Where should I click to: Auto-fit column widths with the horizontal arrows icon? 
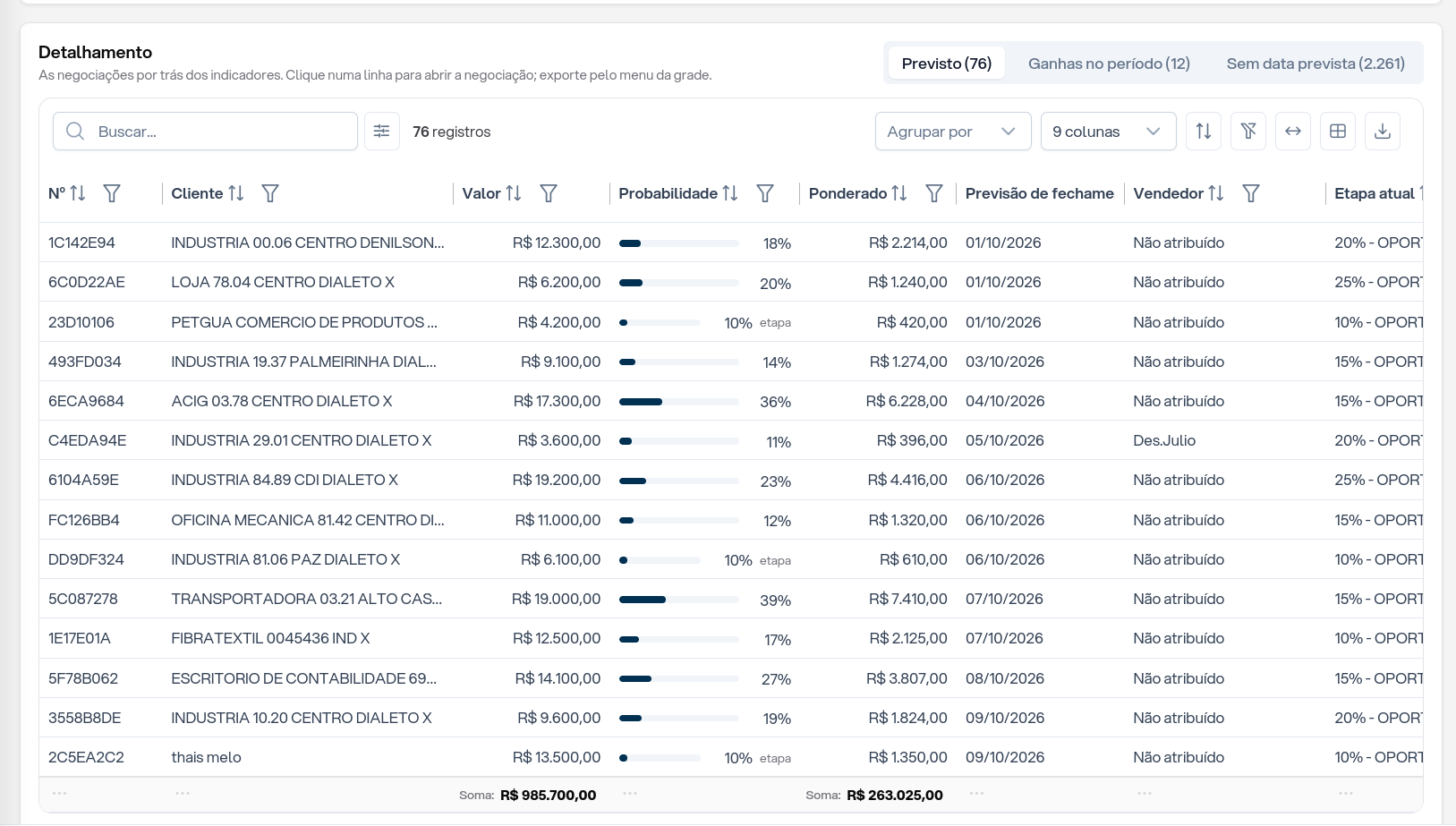(x=1293, y=132)
